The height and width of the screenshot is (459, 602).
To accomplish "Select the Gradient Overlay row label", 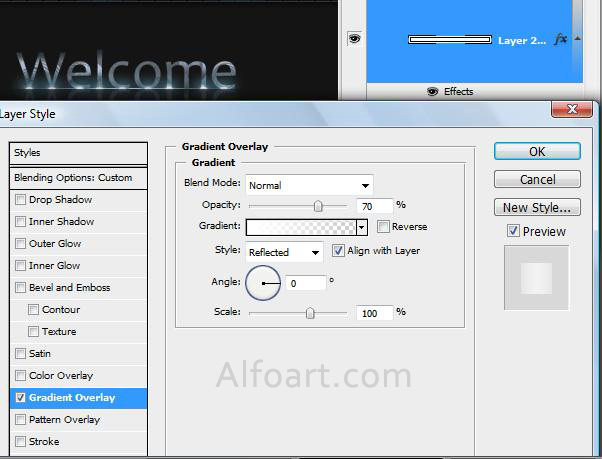I will coord(72,398).
